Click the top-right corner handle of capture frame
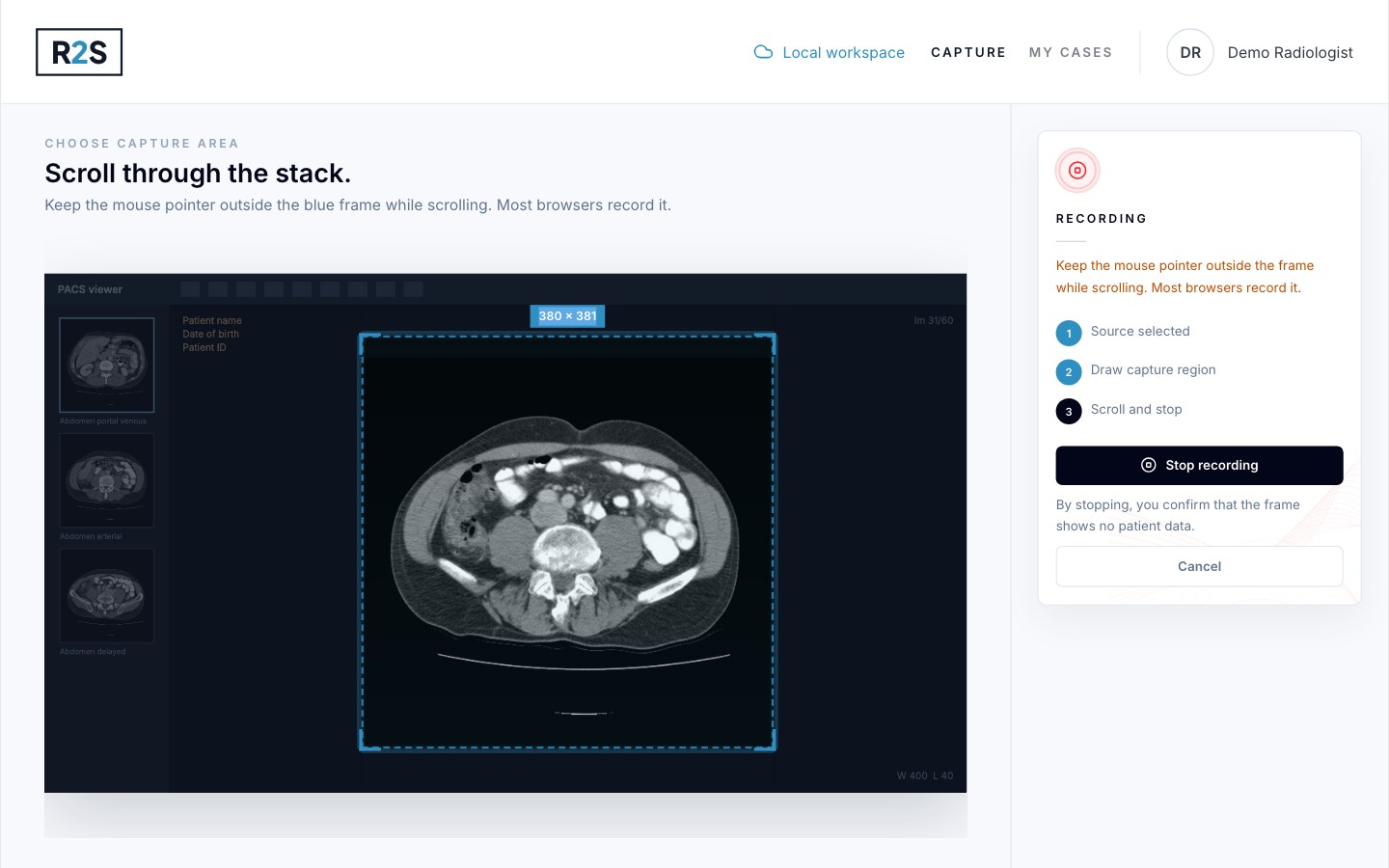Image resolution: width=1389 pixels, height=868 pixels. point(771,339)
